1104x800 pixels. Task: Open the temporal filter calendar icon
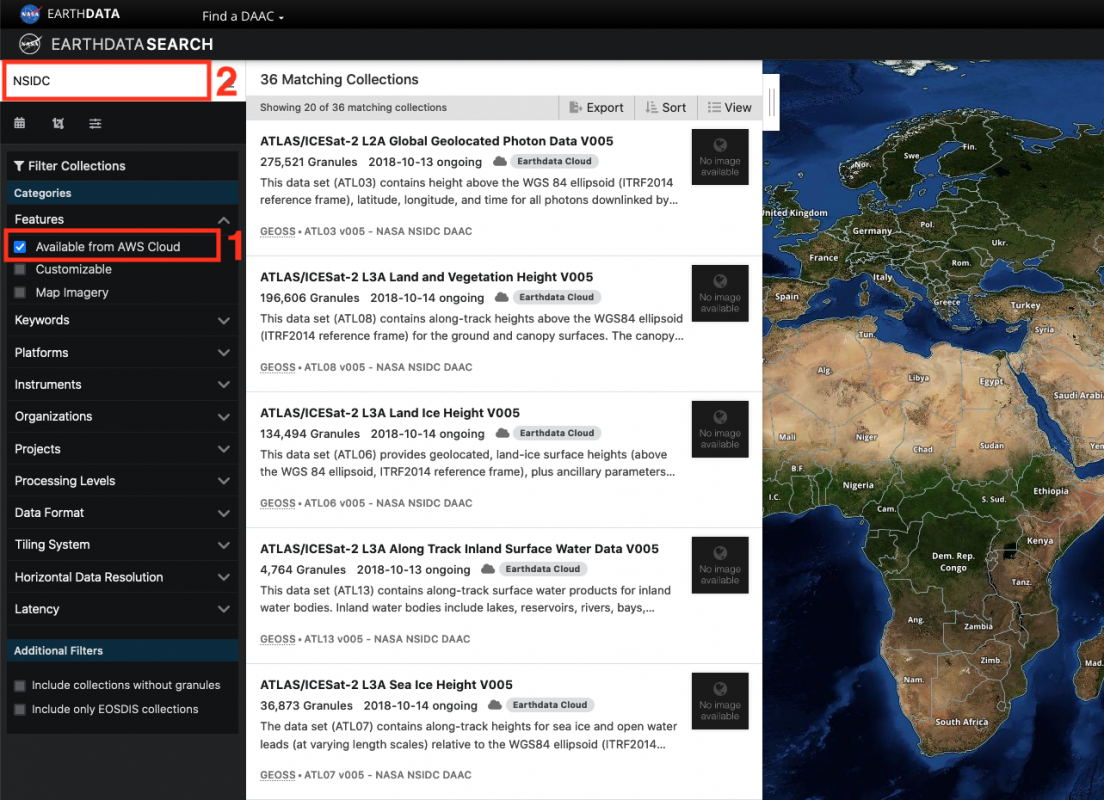[x=19, y=122]
